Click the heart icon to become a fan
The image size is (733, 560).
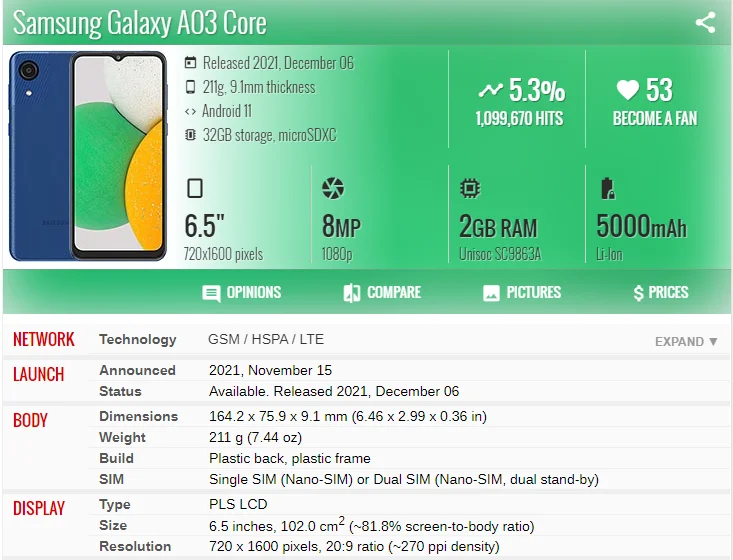(x=627, y=90)
